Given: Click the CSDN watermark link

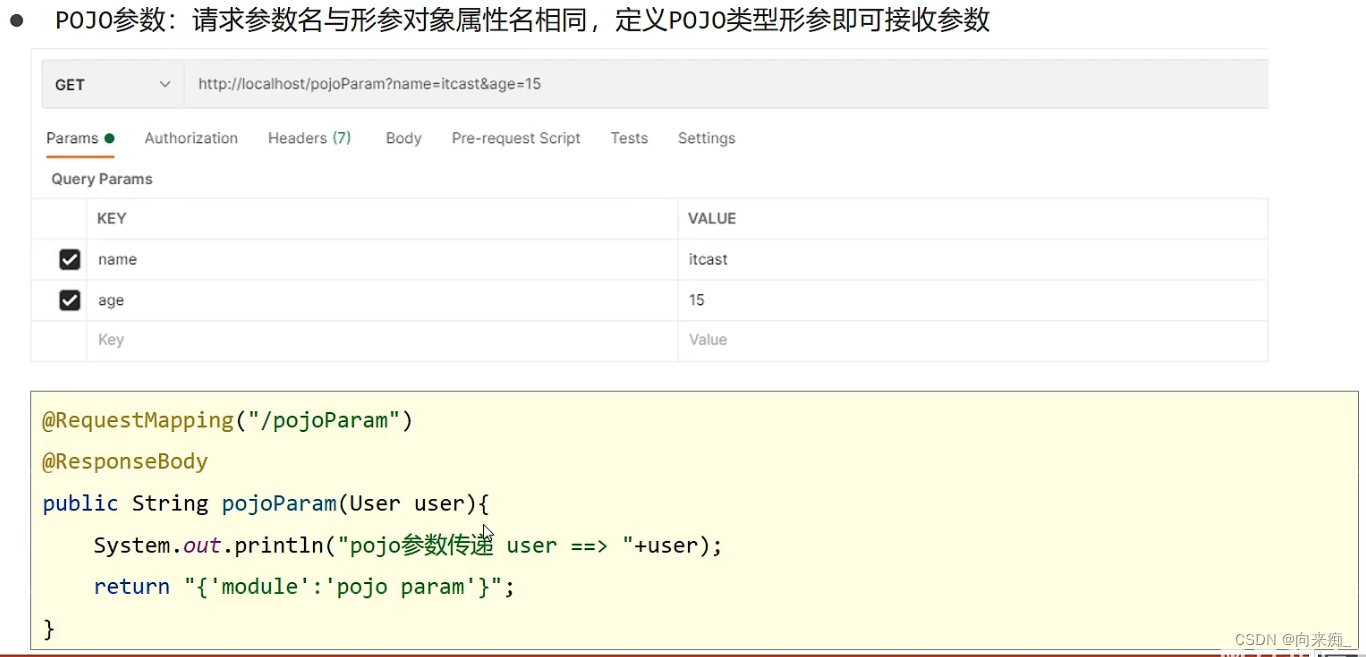Looking at the screenshot, I should click(x=1290, y=639).
